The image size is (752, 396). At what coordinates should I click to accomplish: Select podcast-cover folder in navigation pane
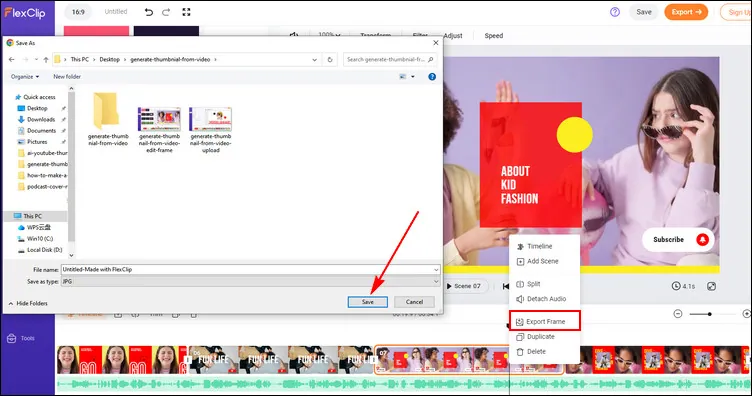click(43, 186)
